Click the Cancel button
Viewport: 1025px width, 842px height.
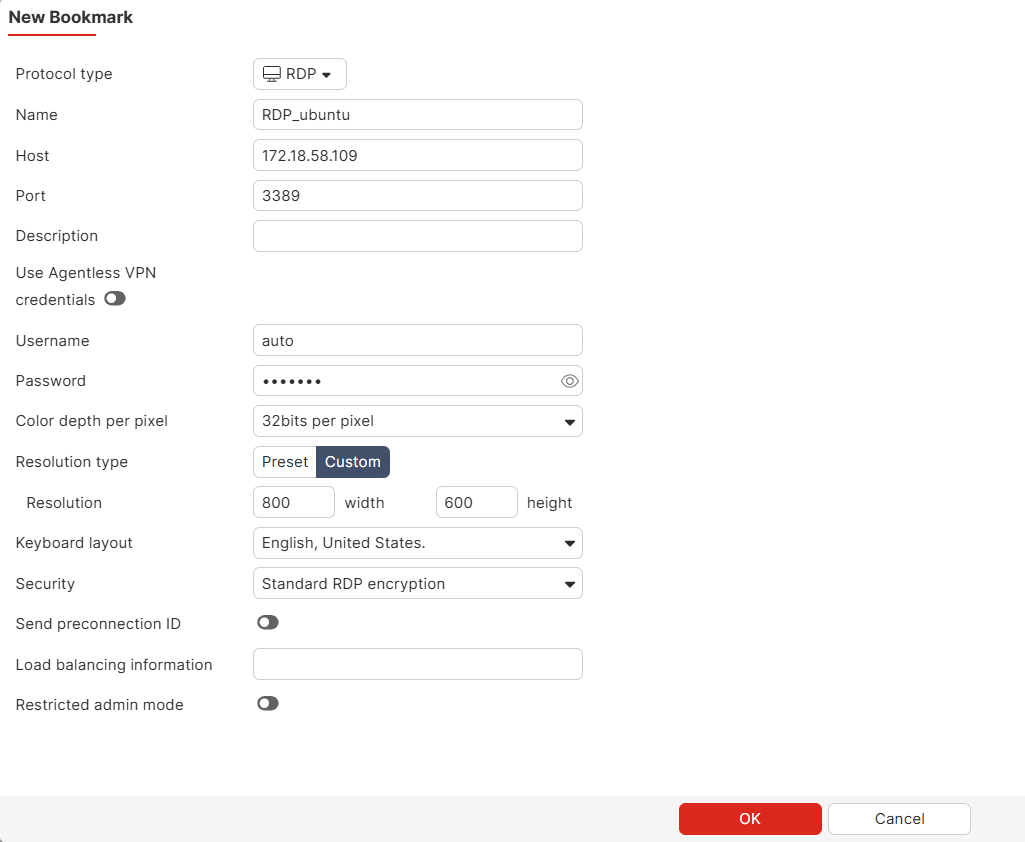click(898, 818)
